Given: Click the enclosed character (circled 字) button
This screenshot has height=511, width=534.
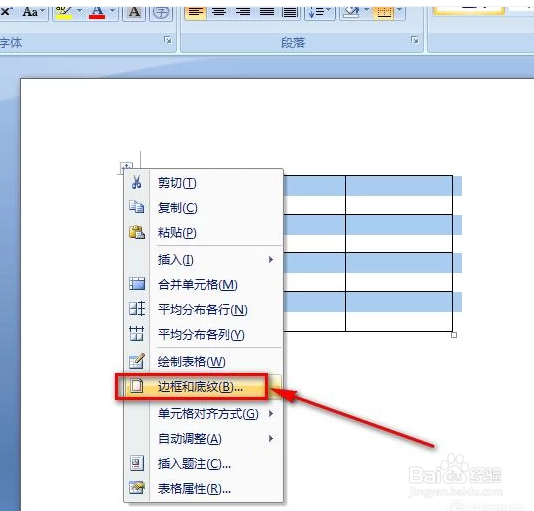Looking at the screenshot, I should point(161,13).
